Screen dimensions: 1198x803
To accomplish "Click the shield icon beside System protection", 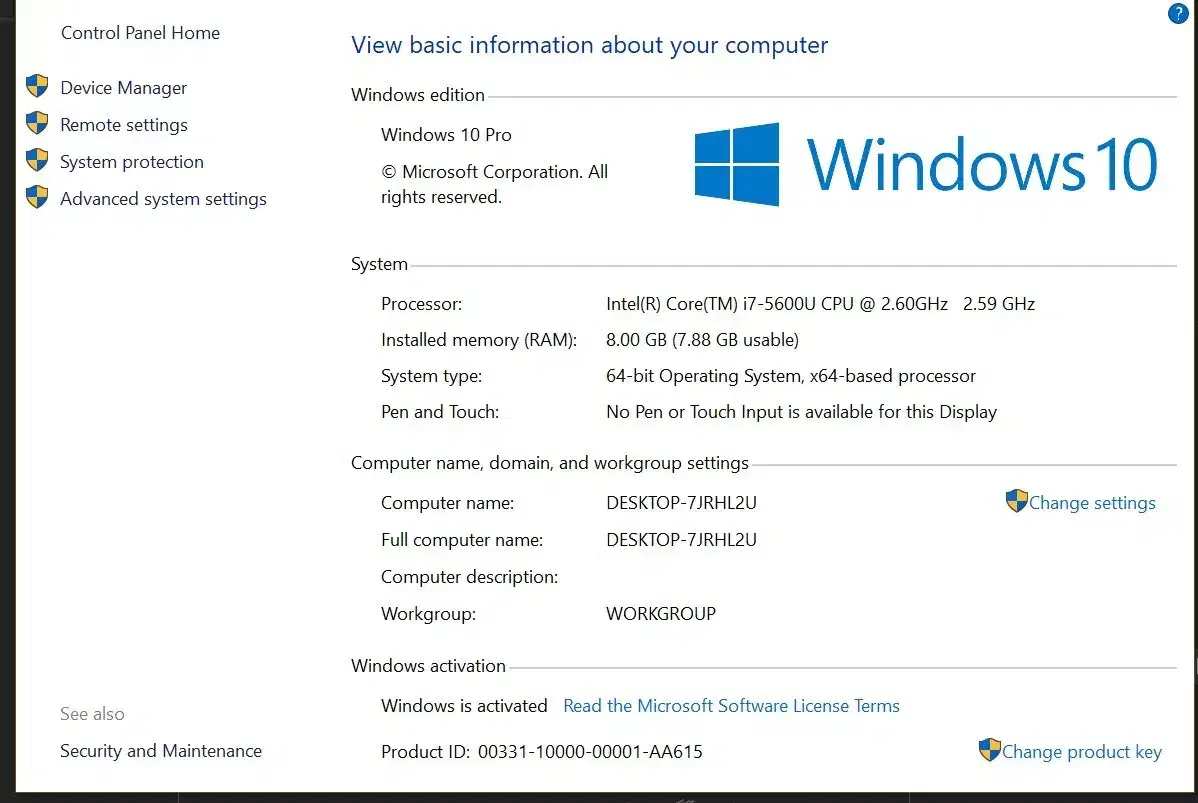I will click(x=37, y=161).
